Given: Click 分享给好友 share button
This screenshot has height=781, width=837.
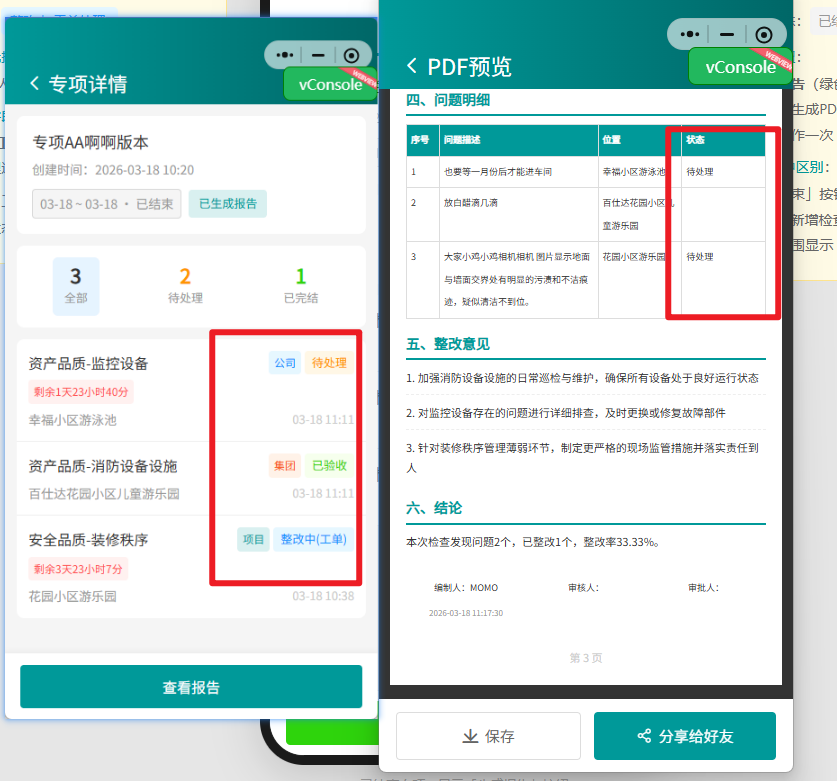Looking at the screenshot, I should (x=684, y=736).
